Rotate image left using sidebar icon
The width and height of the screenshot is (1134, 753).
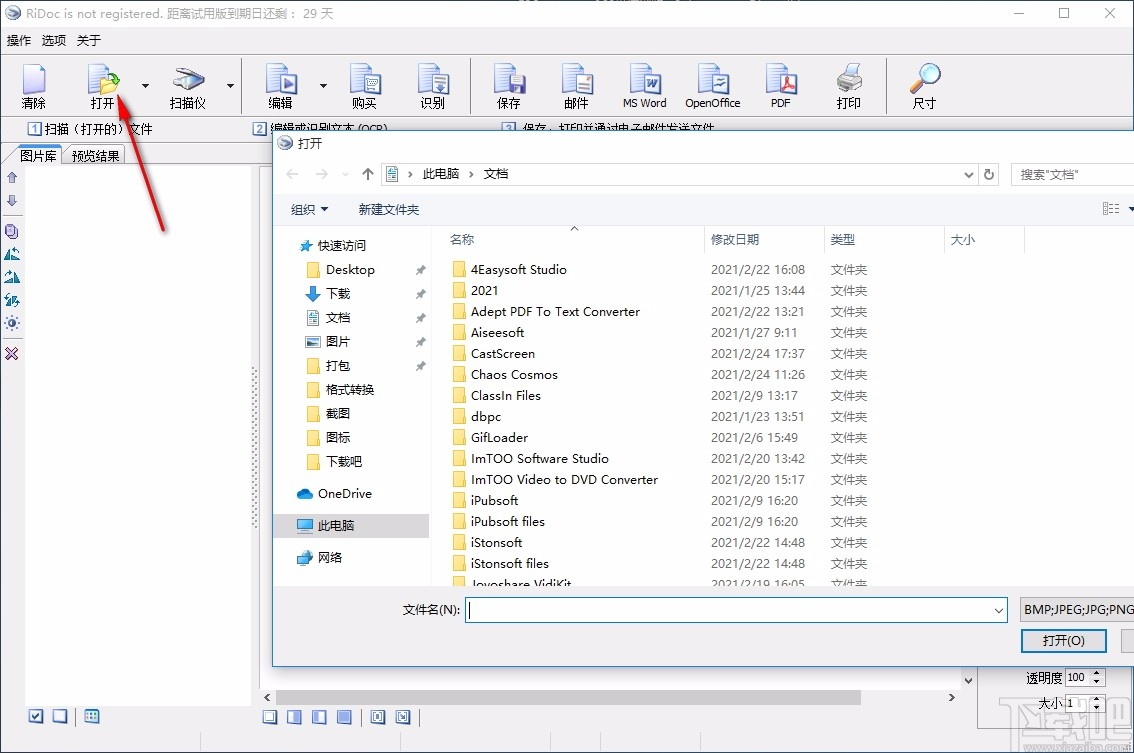[x=12, y=254]
